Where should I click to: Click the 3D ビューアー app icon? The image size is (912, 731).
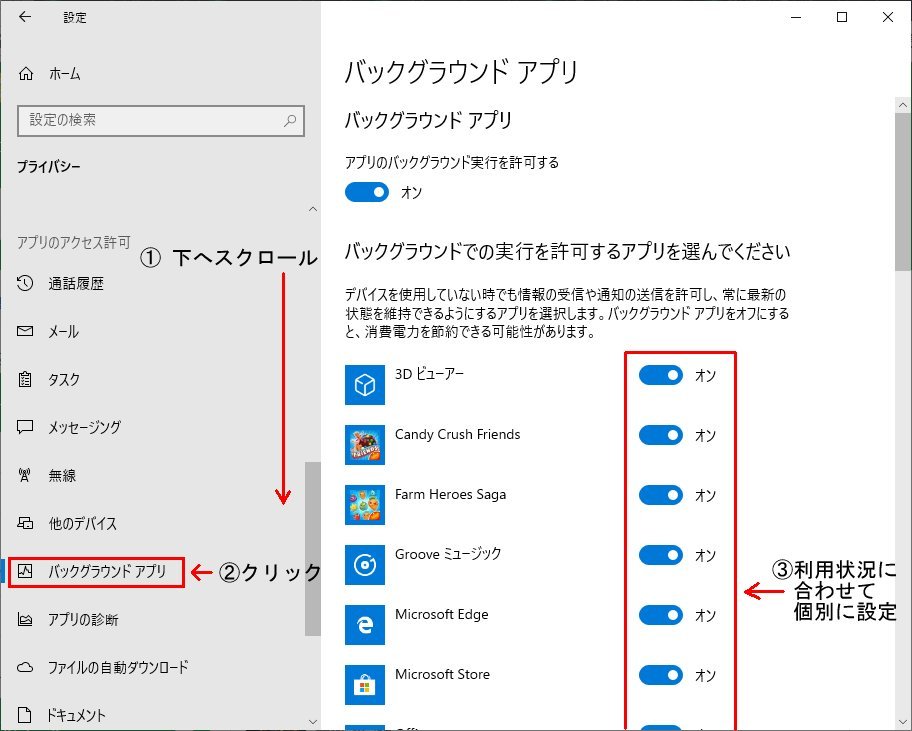[x=365, y=384]
